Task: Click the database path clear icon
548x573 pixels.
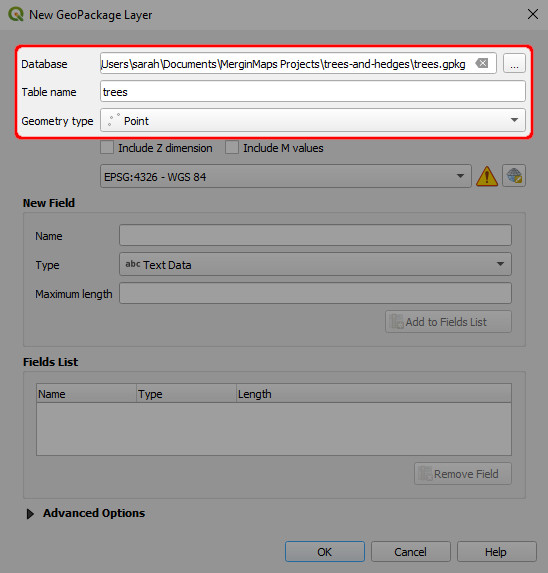Action: pos(482,63)
